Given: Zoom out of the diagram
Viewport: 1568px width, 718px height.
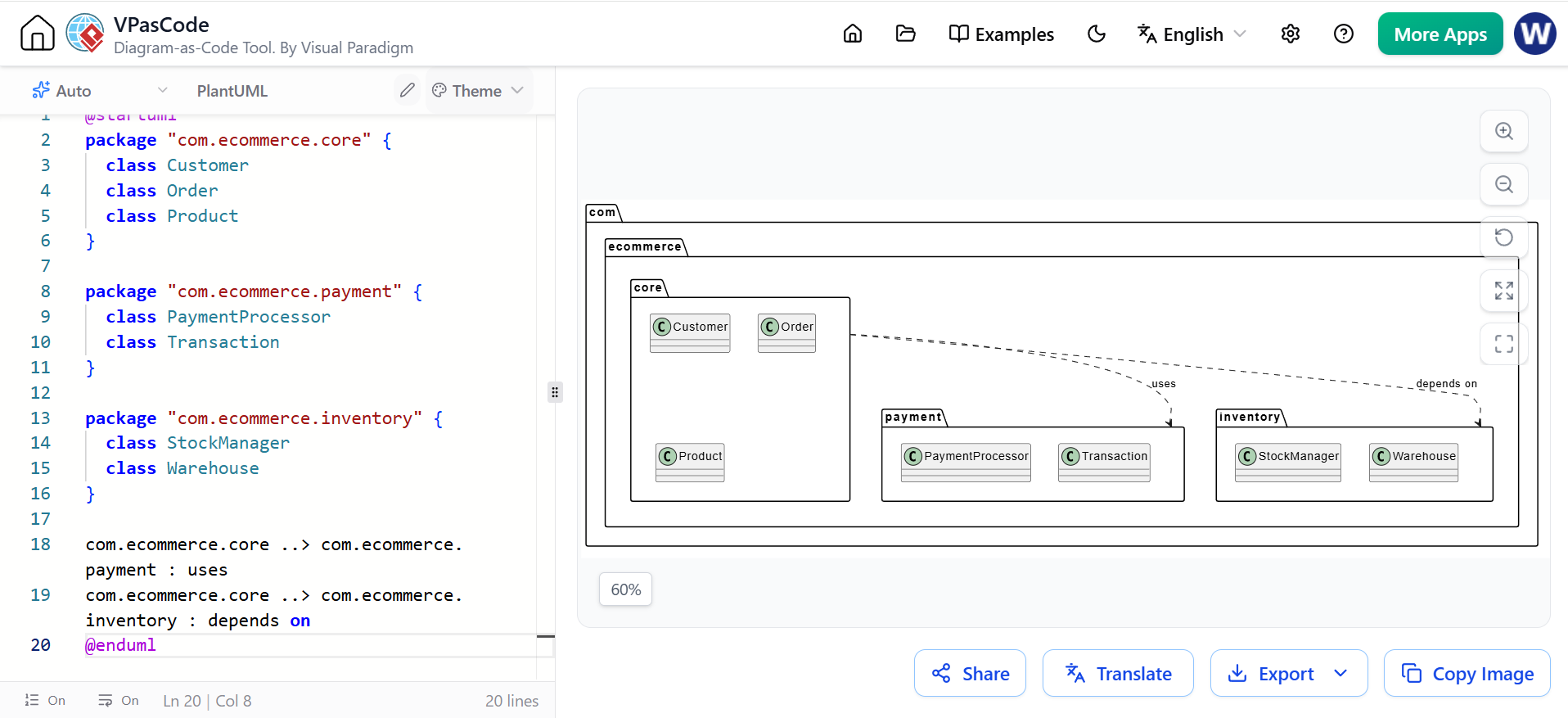Looking at the screenshot, I should pyautogui.click(x=1504, y=184).
